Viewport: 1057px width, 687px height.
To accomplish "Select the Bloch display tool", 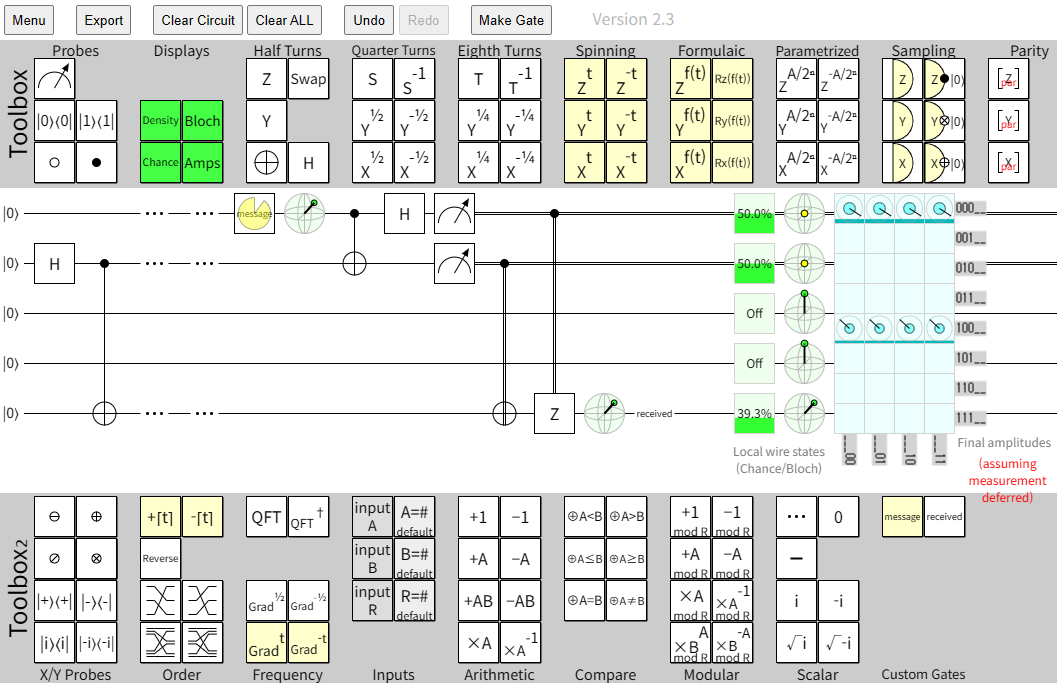I will [202, 120].
